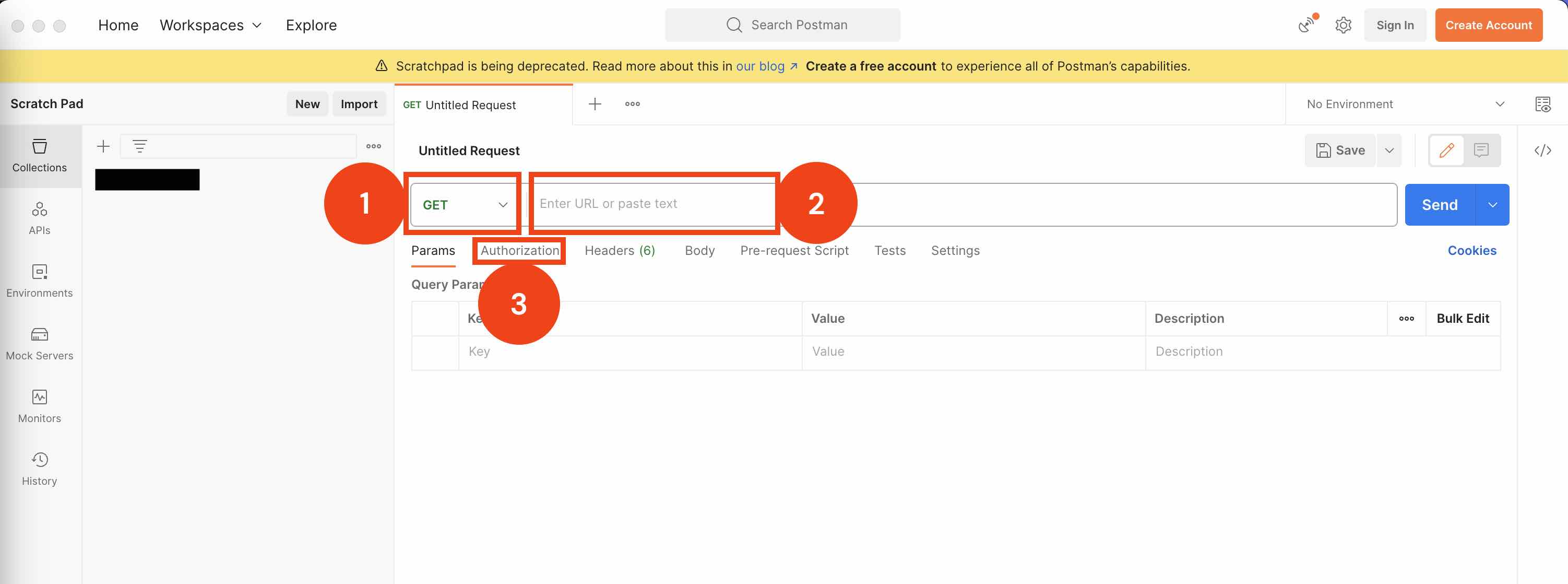The width and height of the screenshot is (1568, 584).
Task: Switch to the Headers (6) tab
Action: [620, 250]
